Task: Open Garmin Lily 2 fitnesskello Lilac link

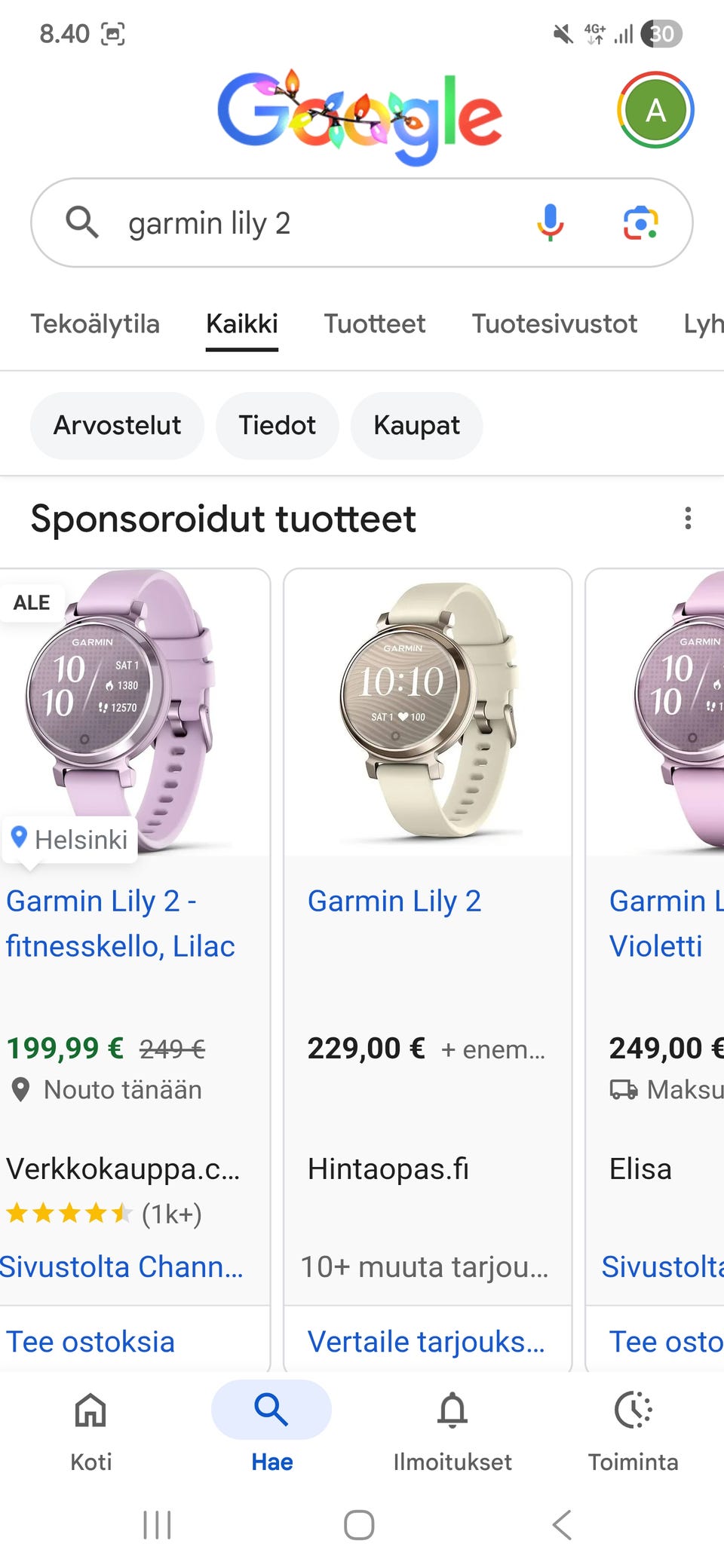Action: click(121, 923)
